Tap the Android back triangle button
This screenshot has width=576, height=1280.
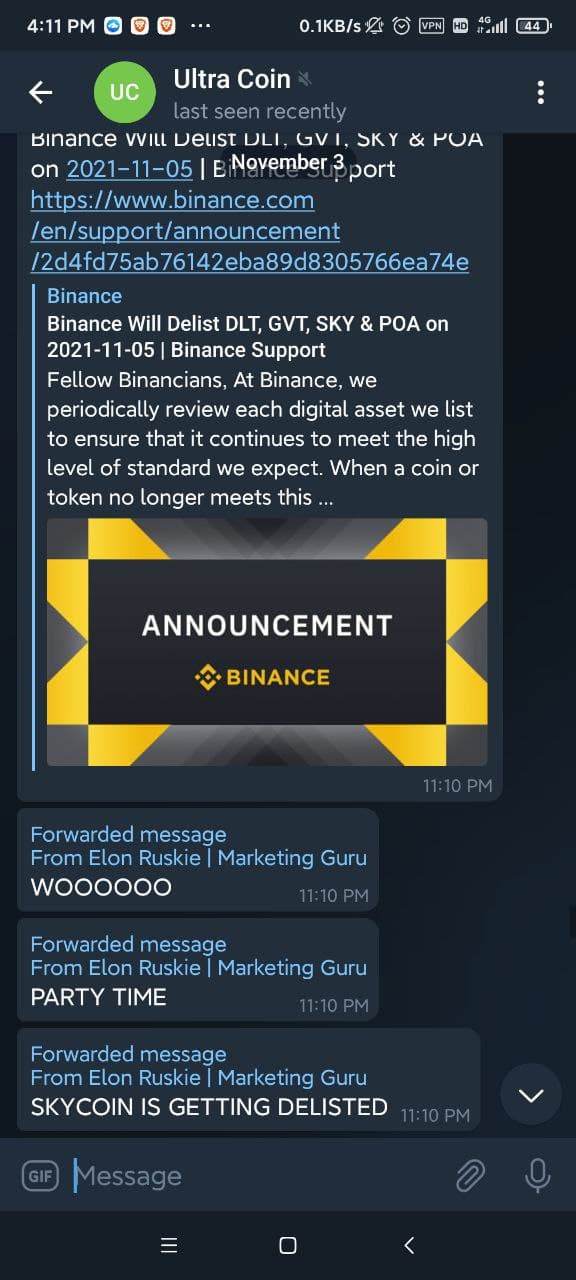pyautogui.click(x=408, y=1245)
